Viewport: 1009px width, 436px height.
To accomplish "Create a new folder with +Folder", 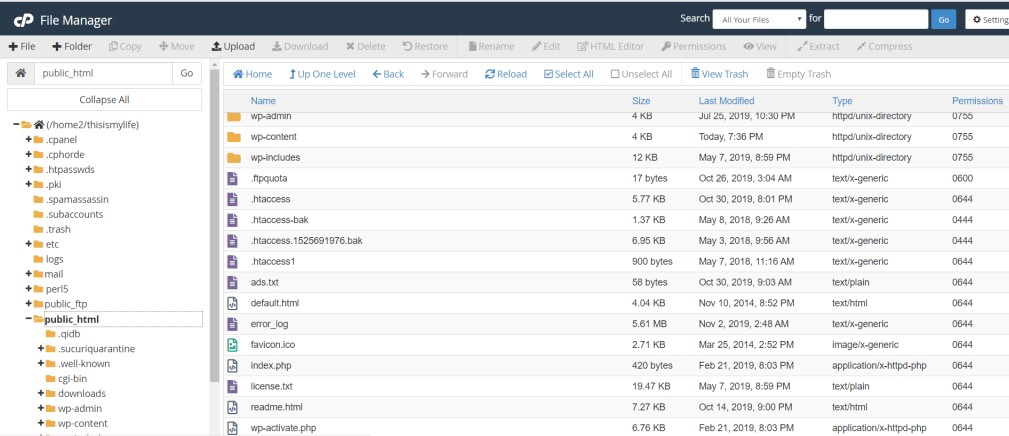I will point(72,46).
